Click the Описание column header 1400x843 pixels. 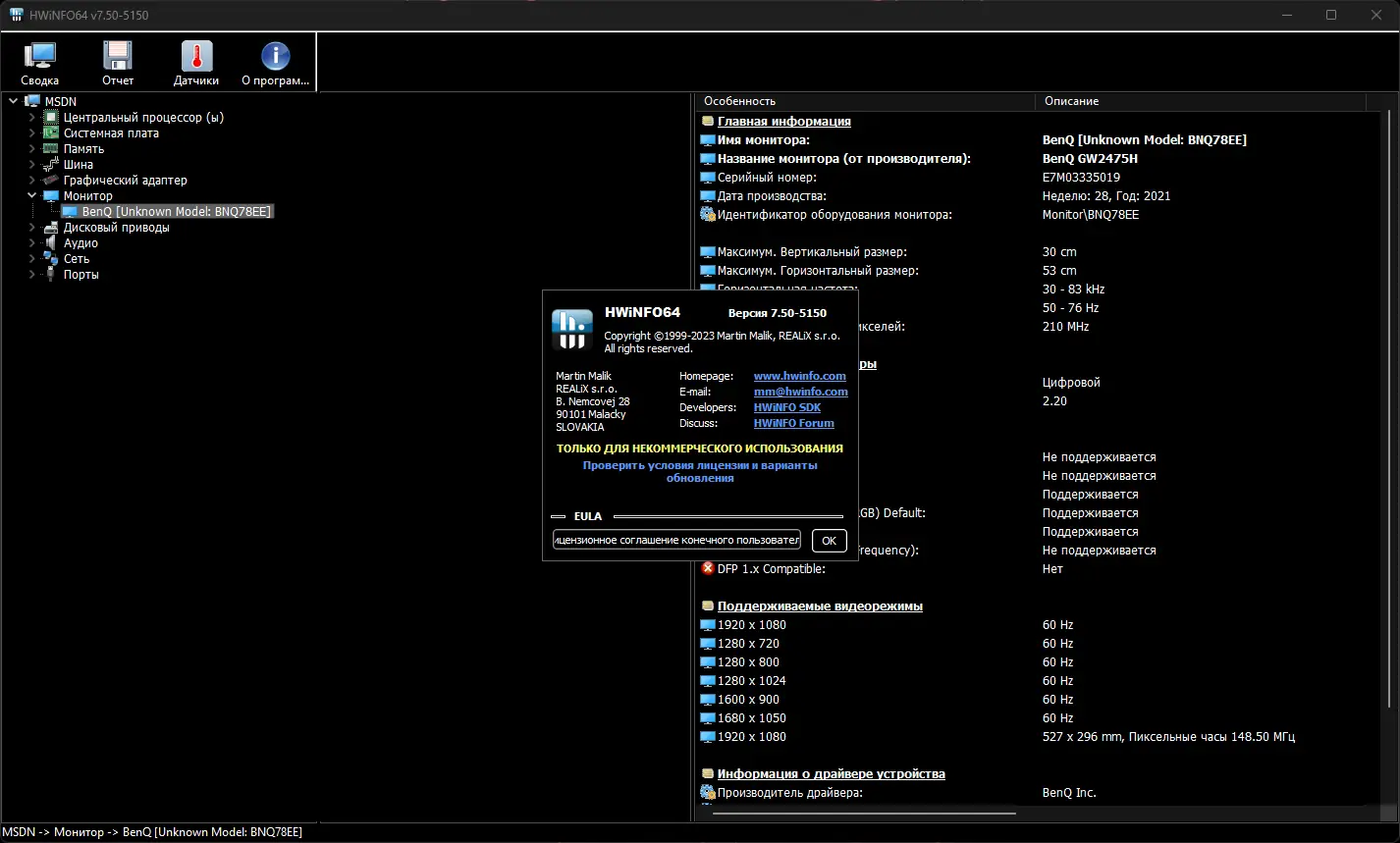[1201, 101]
